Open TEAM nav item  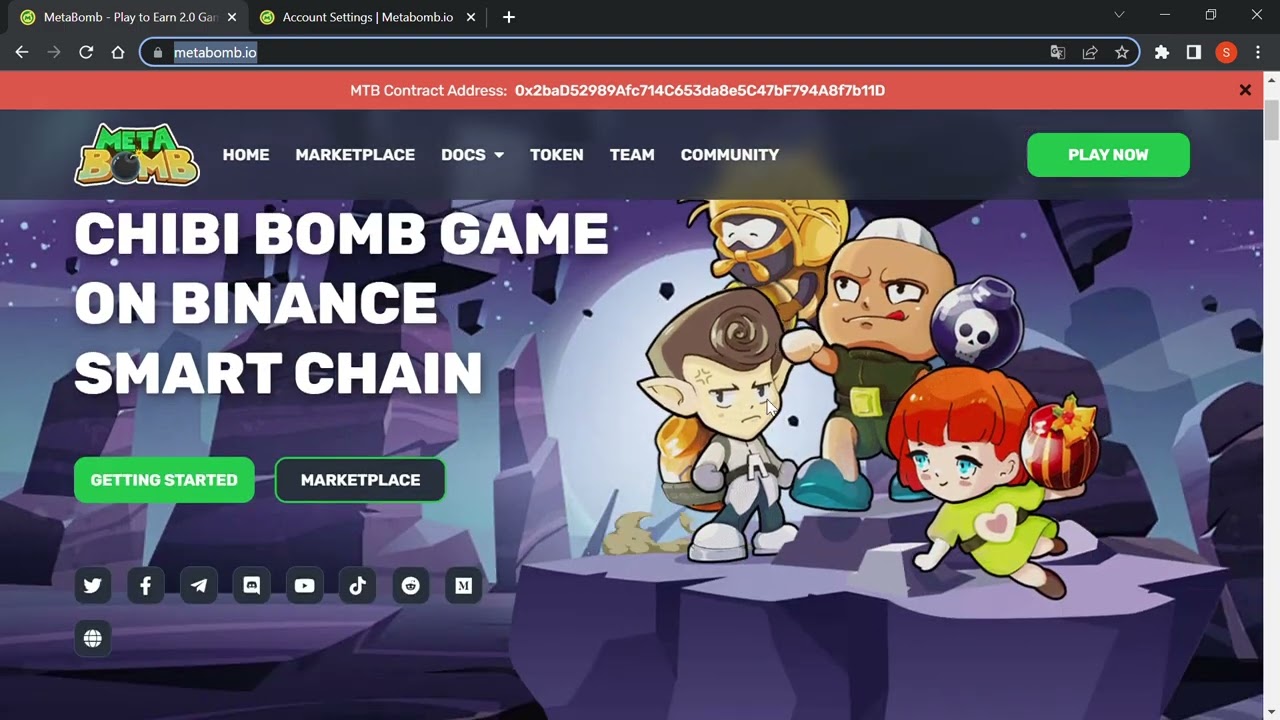click(632, 155)
